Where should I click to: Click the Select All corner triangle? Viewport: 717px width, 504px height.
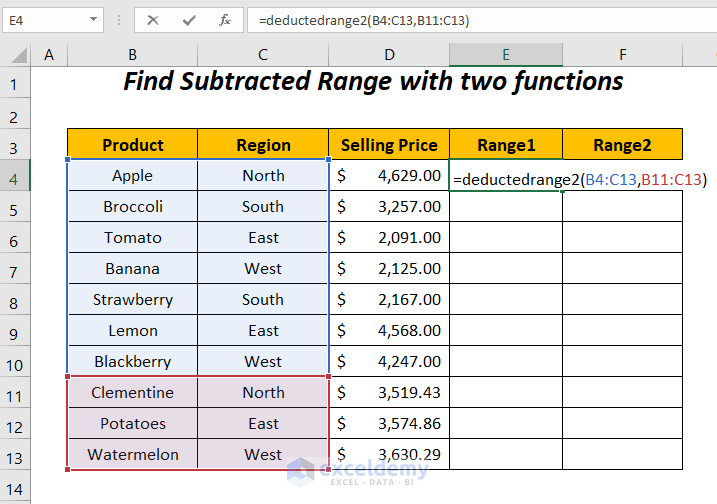(x=16, y=55)
